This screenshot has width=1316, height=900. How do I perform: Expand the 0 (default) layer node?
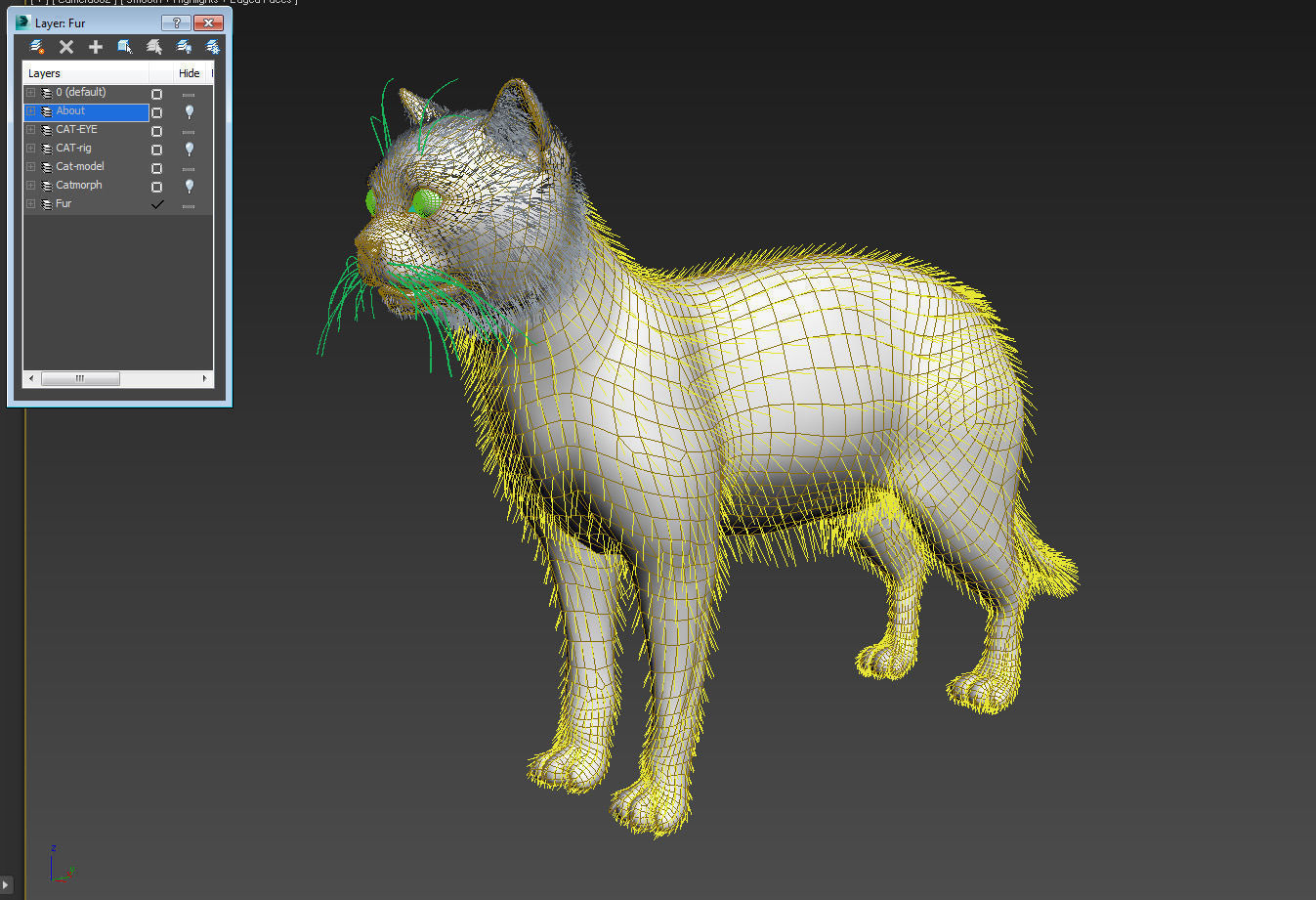[31, 93]
